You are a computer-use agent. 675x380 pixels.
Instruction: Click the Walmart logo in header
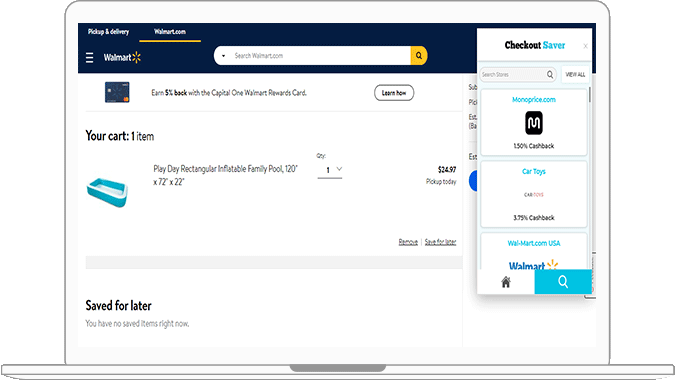pyautogui.click(x=122, y=57)
